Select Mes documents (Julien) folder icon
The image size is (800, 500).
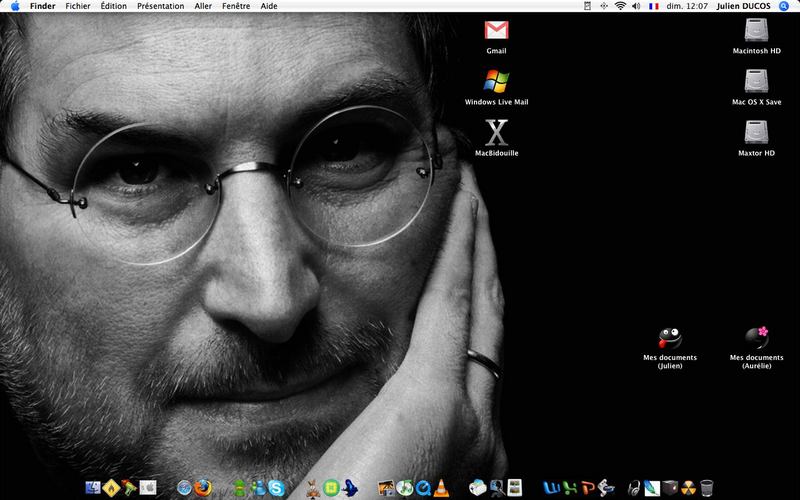pyautogui.click(x=670, y=338)
